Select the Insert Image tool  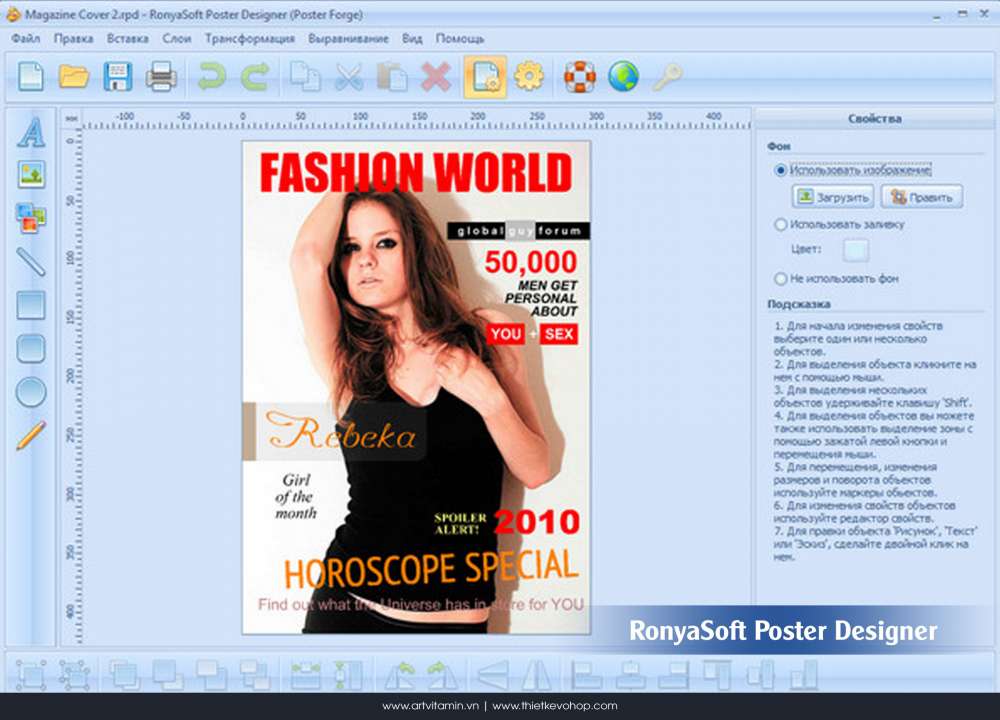tap(31, 174)
